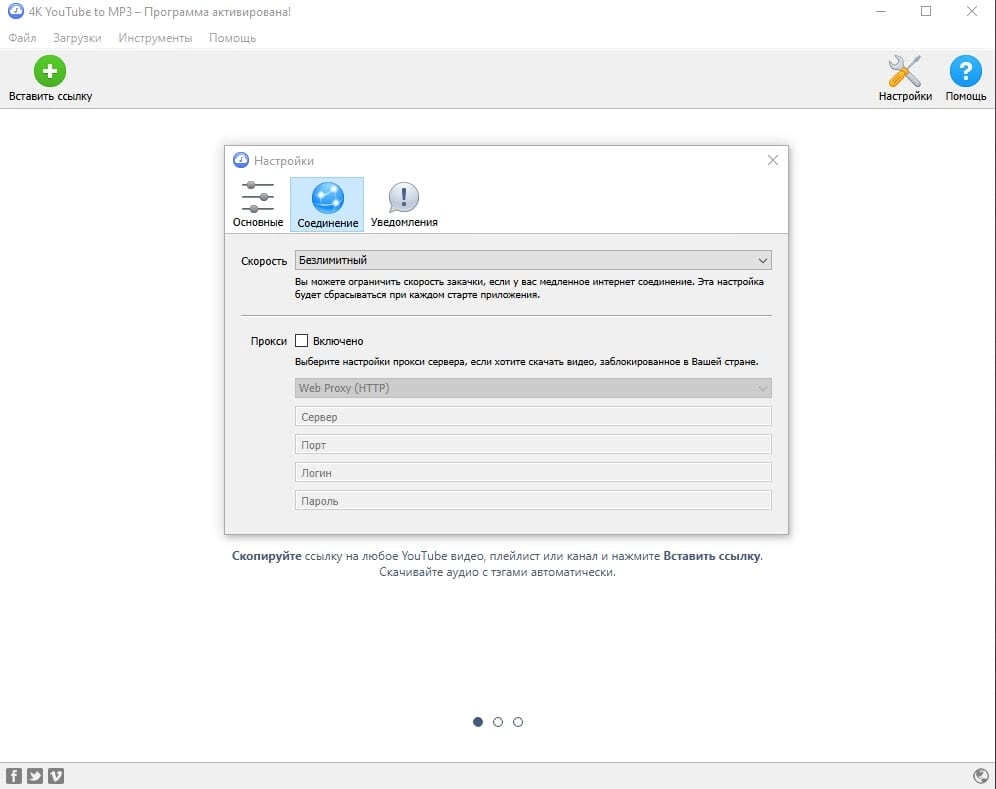Click the globe icon at bottom right

click(x=981, y=776)
